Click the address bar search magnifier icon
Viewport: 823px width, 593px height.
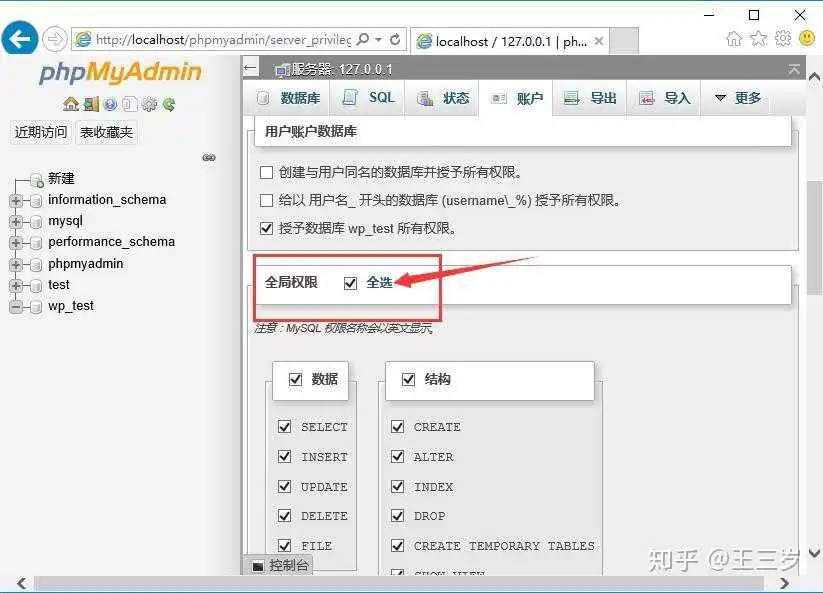(x=363, y=39)
